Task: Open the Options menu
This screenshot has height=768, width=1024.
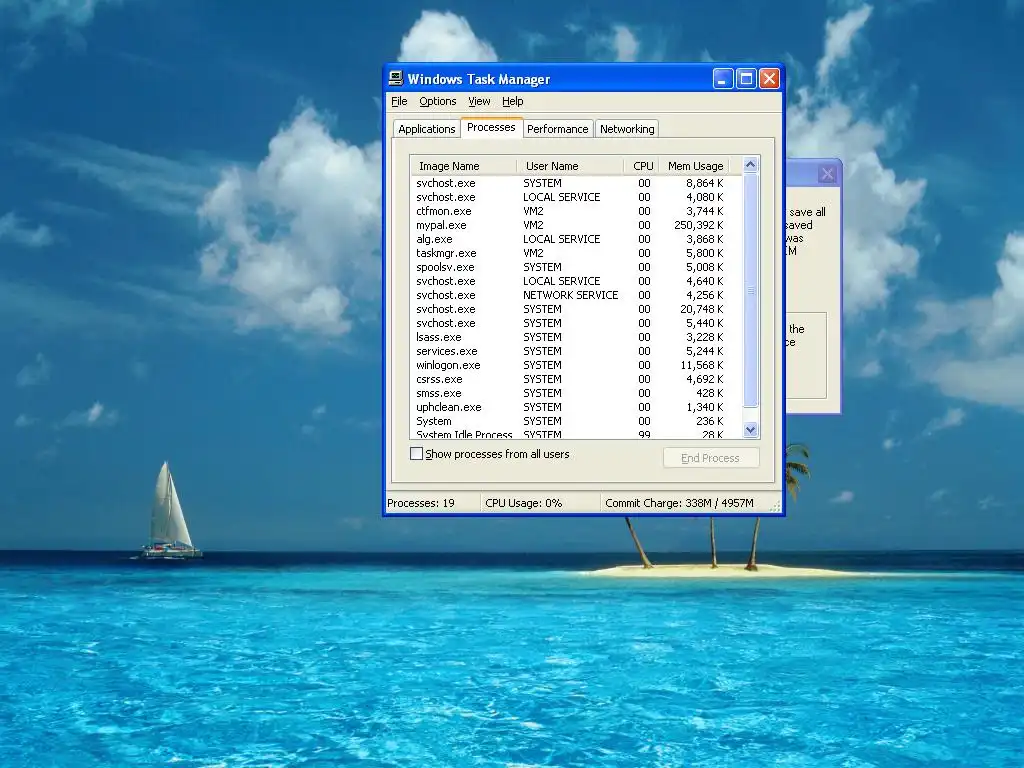Action: (x=438, y=101)
